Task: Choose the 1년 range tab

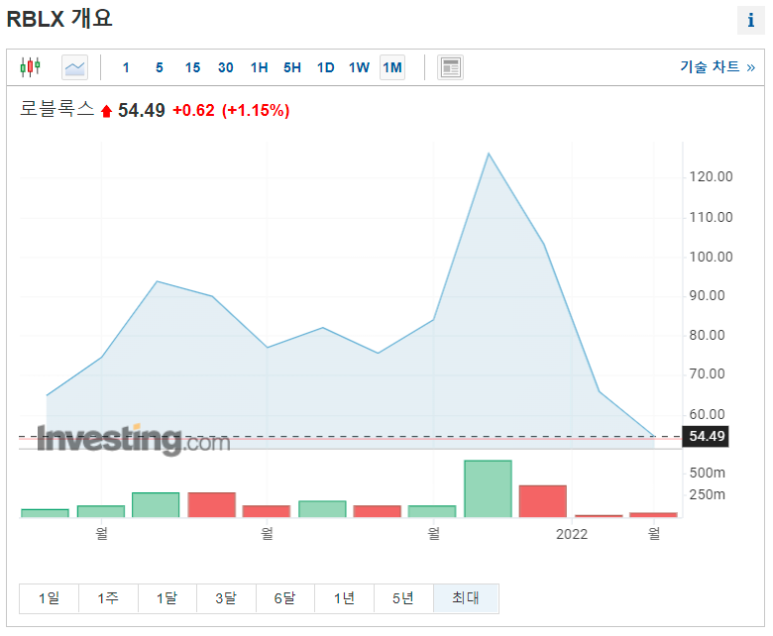Action: pos(344,598)
